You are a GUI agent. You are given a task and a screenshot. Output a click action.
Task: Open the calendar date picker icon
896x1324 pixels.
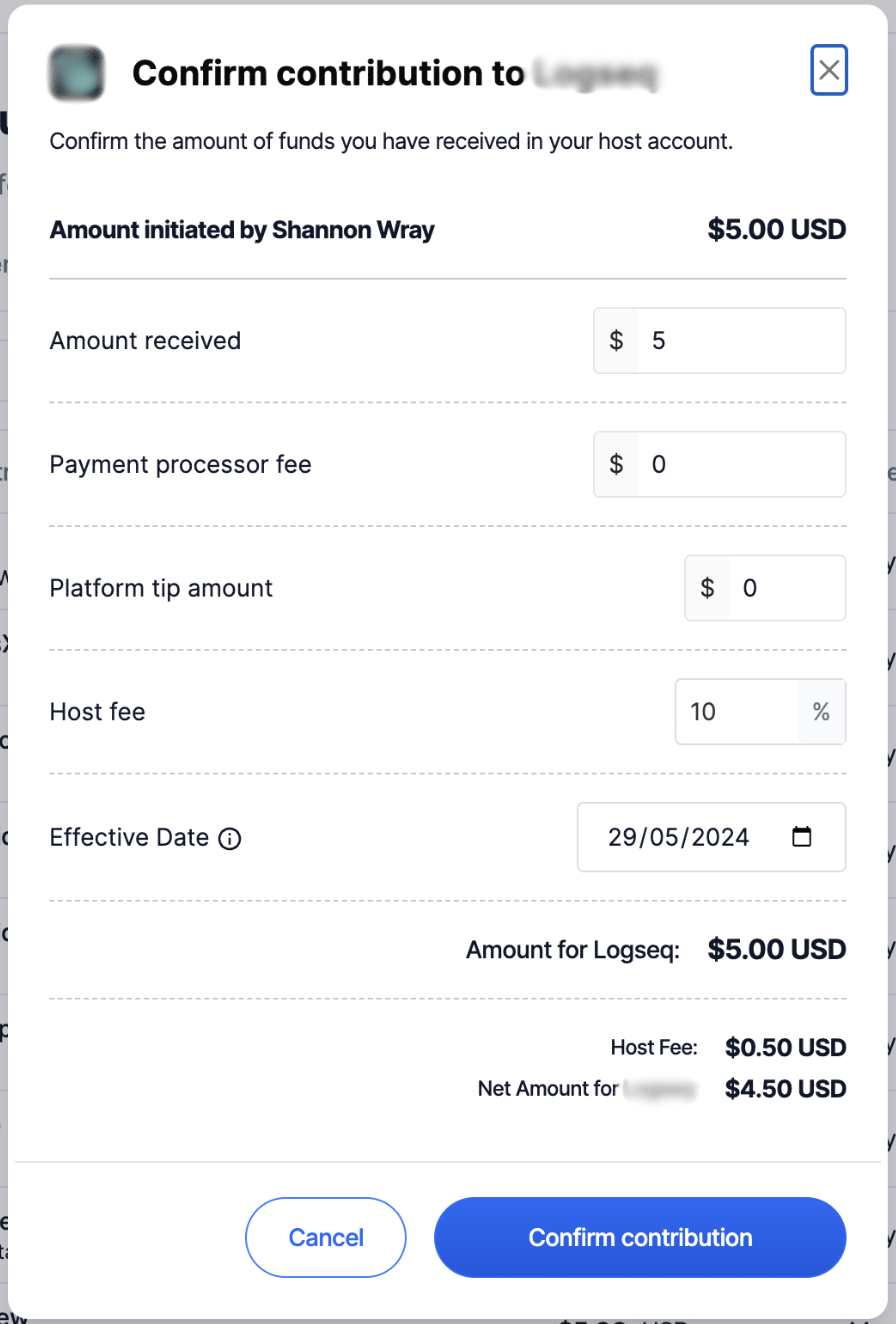coord(801,837)
